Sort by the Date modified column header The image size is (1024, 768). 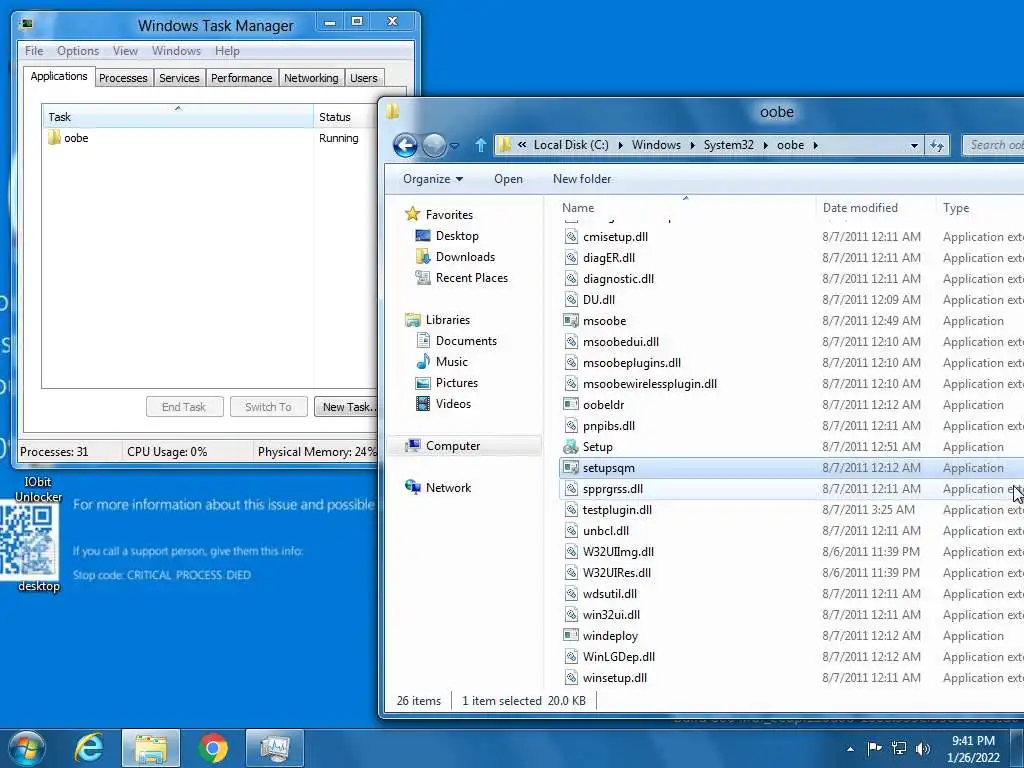[875, 208]
